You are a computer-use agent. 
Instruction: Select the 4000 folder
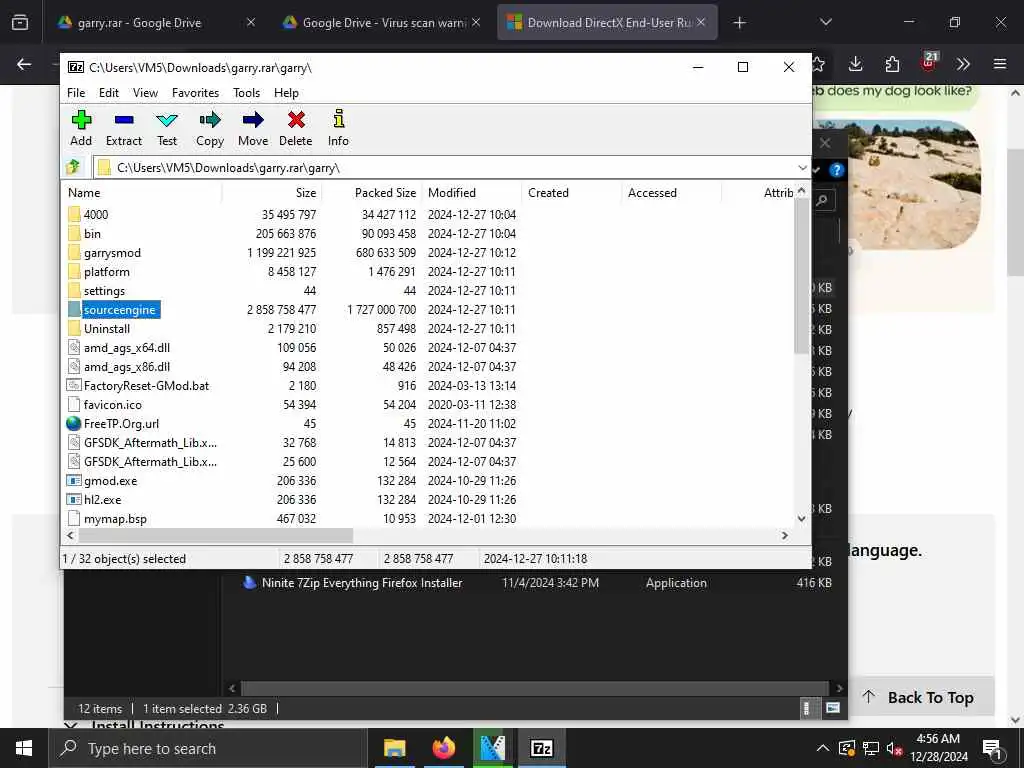96,214
